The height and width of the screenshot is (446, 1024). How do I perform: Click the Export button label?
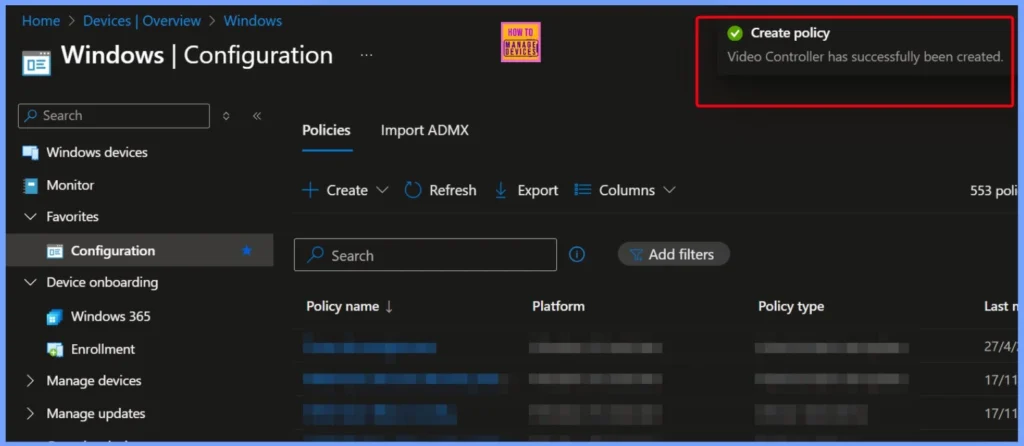point(537,191)
